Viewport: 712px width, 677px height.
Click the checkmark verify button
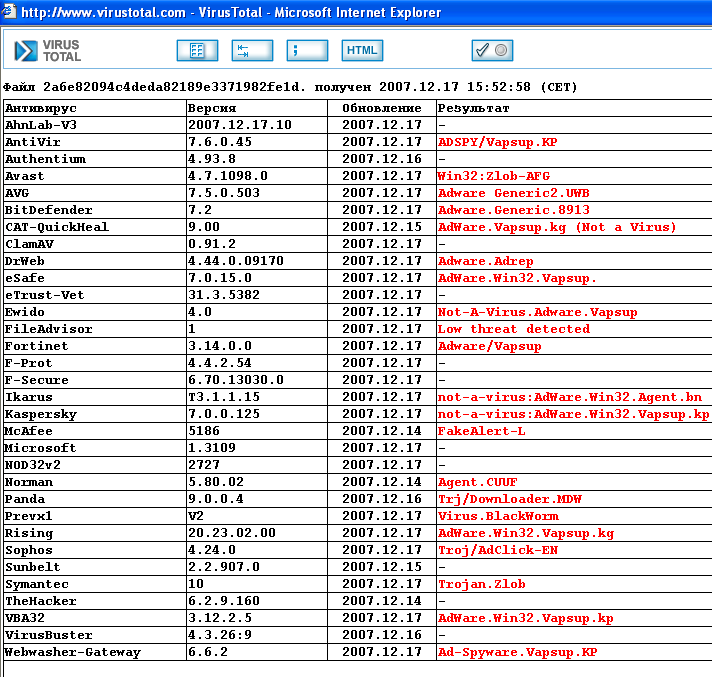492,50
